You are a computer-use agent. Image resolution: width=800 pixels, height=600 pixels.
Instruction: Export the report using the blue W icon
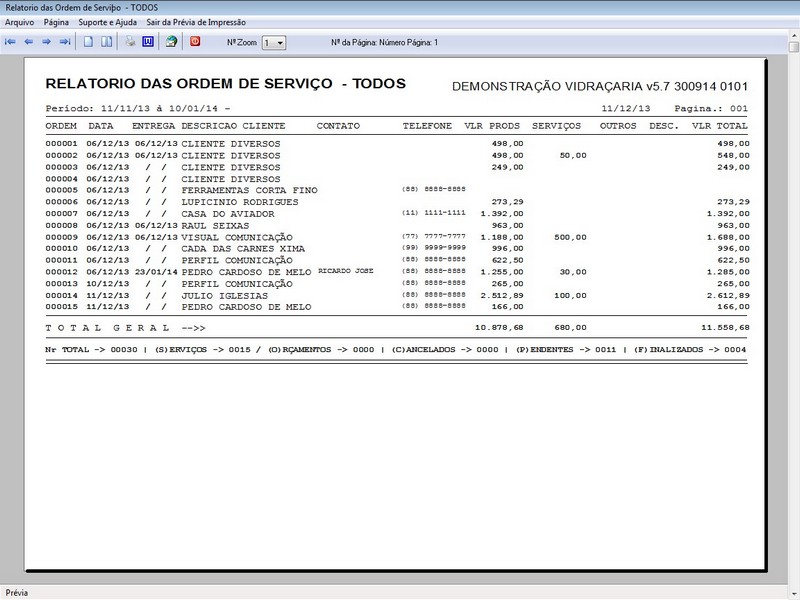[x=148, y=41]
